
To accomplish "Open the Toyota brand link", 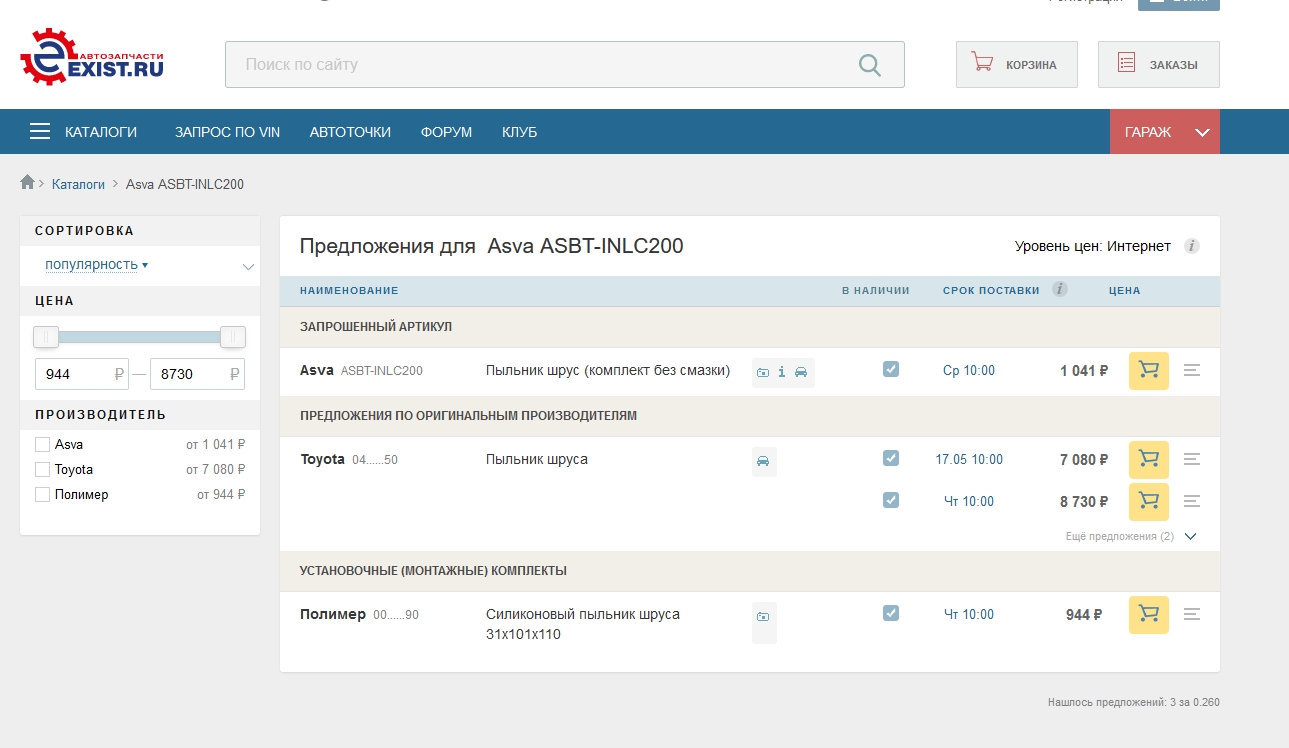I will 323,459.
